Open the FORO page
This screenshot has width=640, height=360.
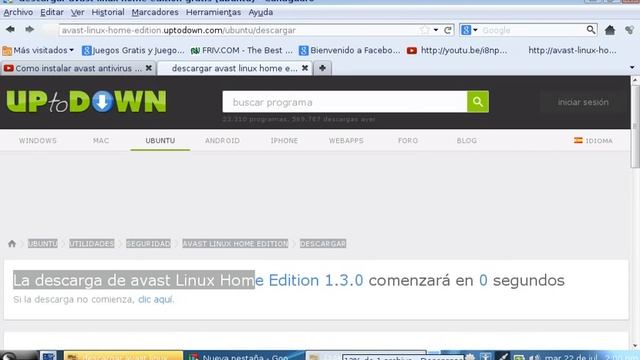point(408,140)
